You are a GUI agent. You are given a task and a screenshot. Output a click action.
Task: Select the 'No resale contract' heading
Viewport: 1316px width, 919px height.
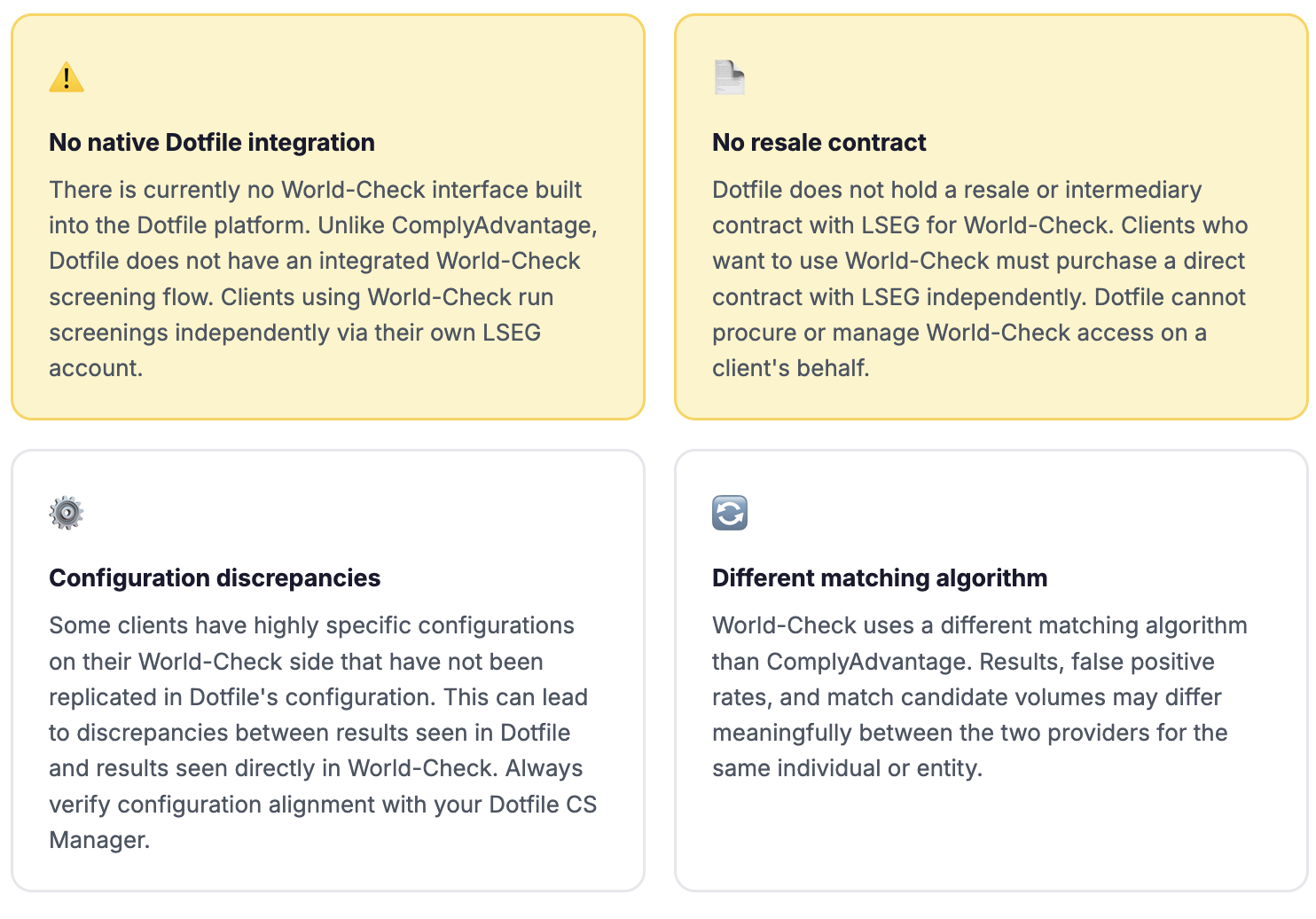click(x=819, y=143)
